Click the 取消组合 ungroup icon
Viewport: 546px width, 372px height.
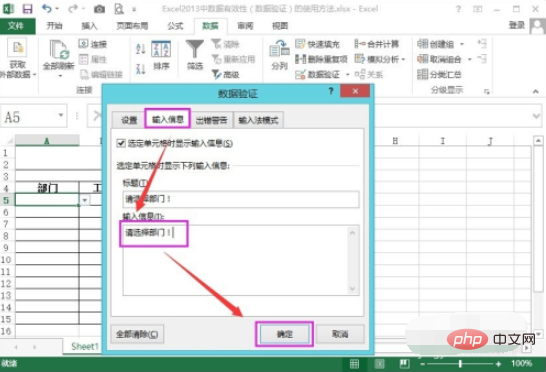point(422,59)
